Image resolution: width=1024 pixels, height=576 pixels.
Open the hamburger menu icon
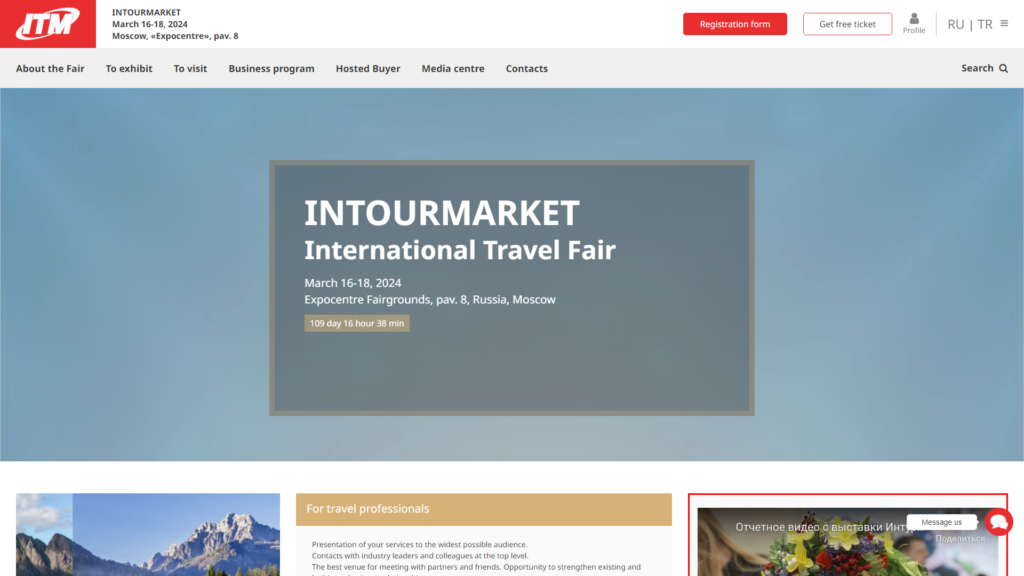click(x=1004, y=24)
